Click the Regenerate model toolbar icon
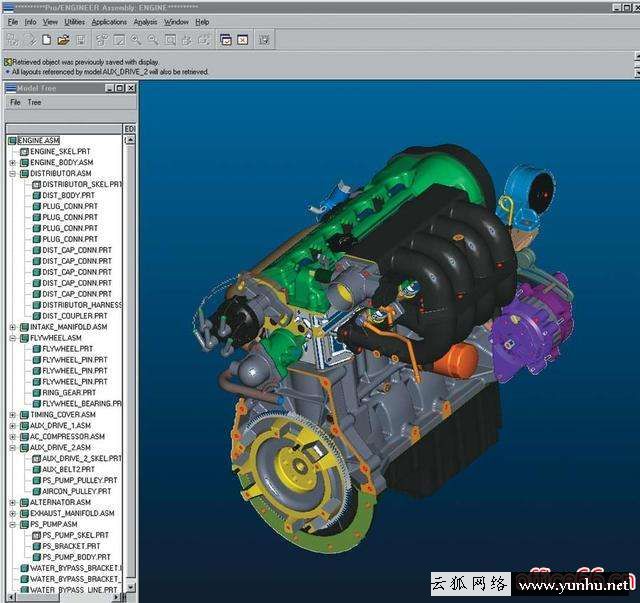Screen dimensions: 640x603 13,40
